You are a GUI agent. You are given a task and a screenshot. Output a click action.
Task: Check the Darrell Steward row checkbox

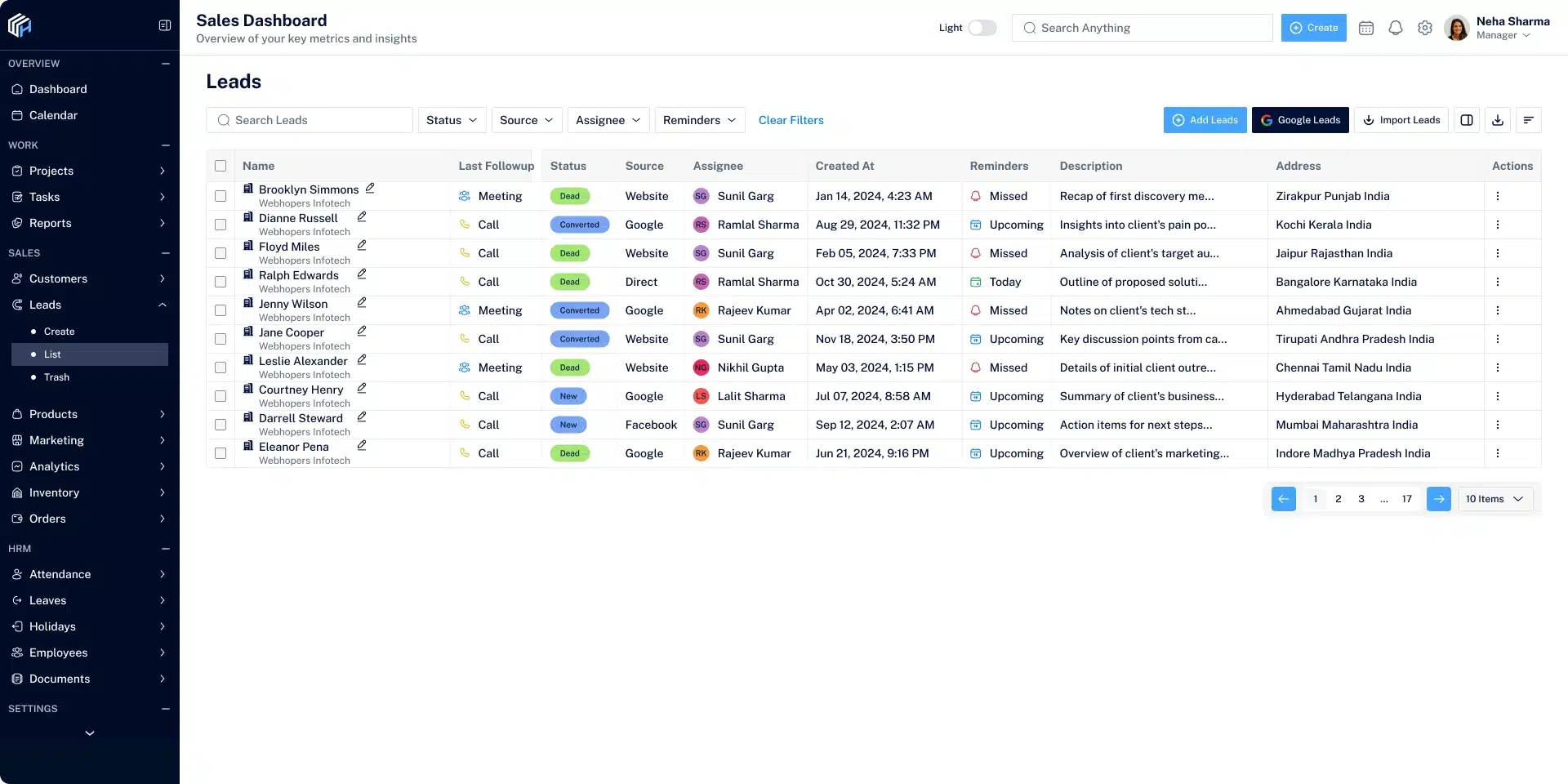[220, 425]
